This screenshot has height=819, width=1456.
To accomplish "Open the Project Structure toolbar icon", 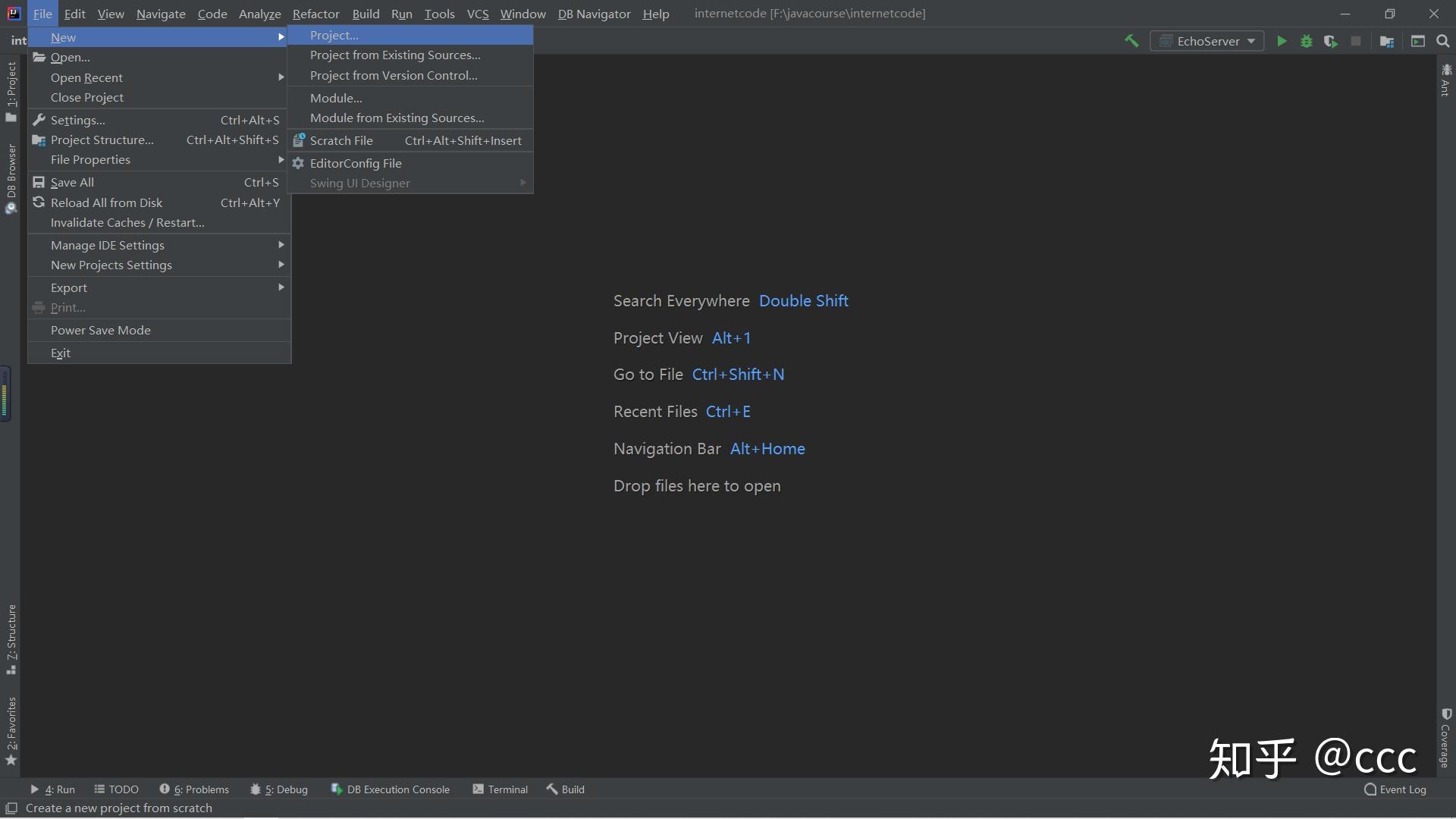I will [1387, 41].
